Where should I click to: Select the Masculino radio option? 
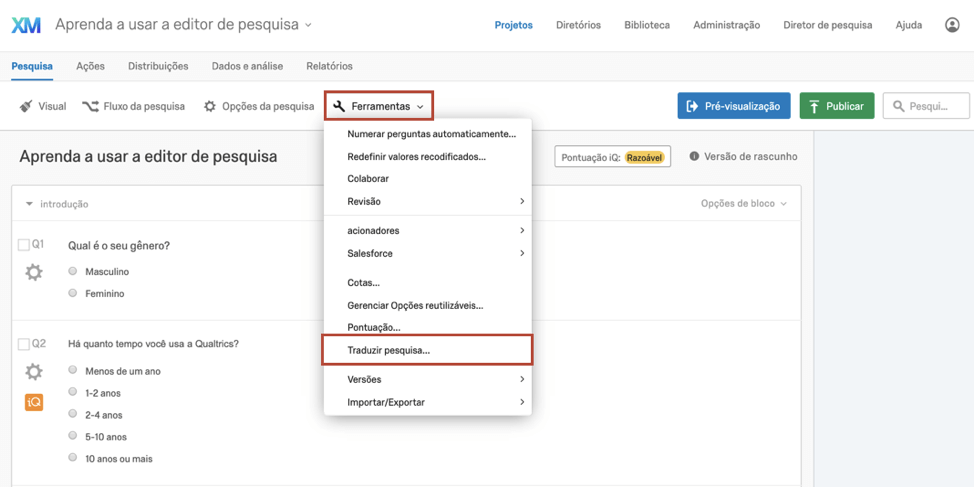(x=73, y=271)
